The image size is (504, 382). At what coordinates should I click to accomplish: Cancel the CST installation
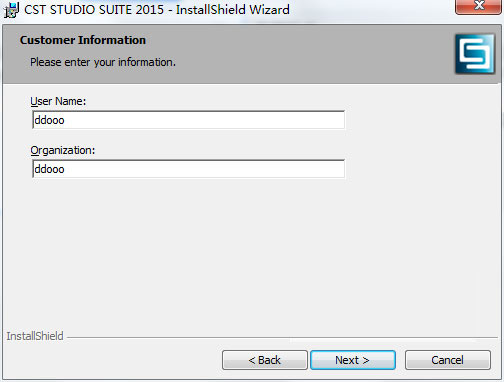click(448, 360)
